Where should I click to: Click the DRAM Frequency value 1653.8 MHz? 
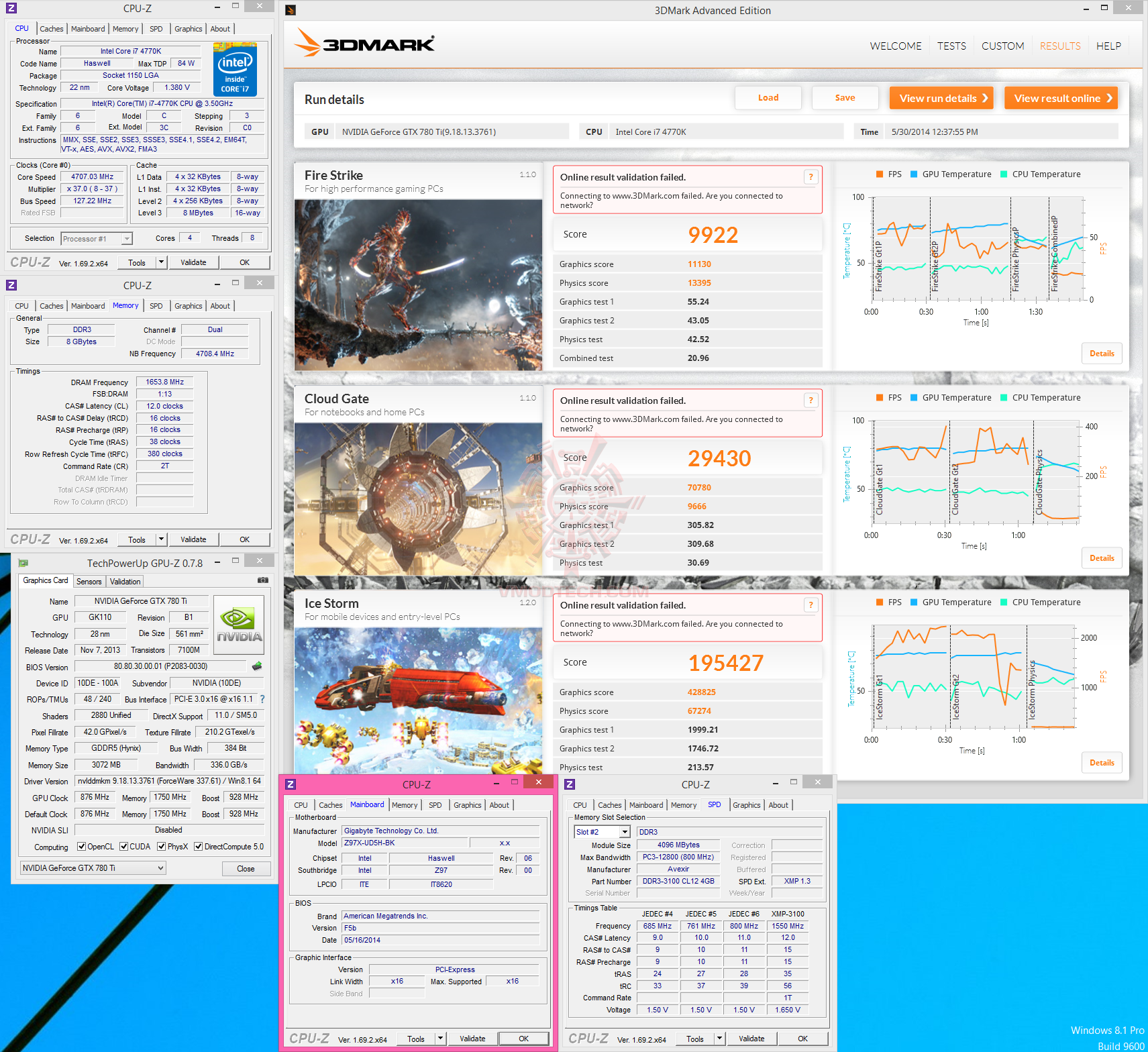[165, 382]
